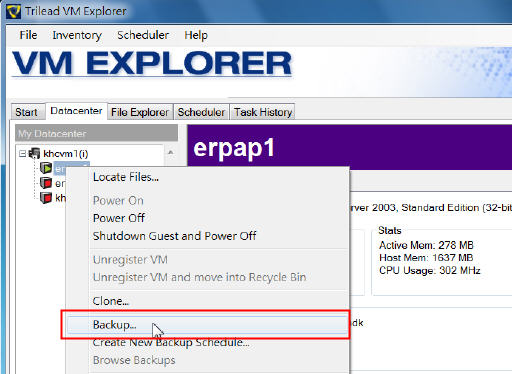
Task: Choose Locate Files... in context menu
Action: click(x=126, y=177)
